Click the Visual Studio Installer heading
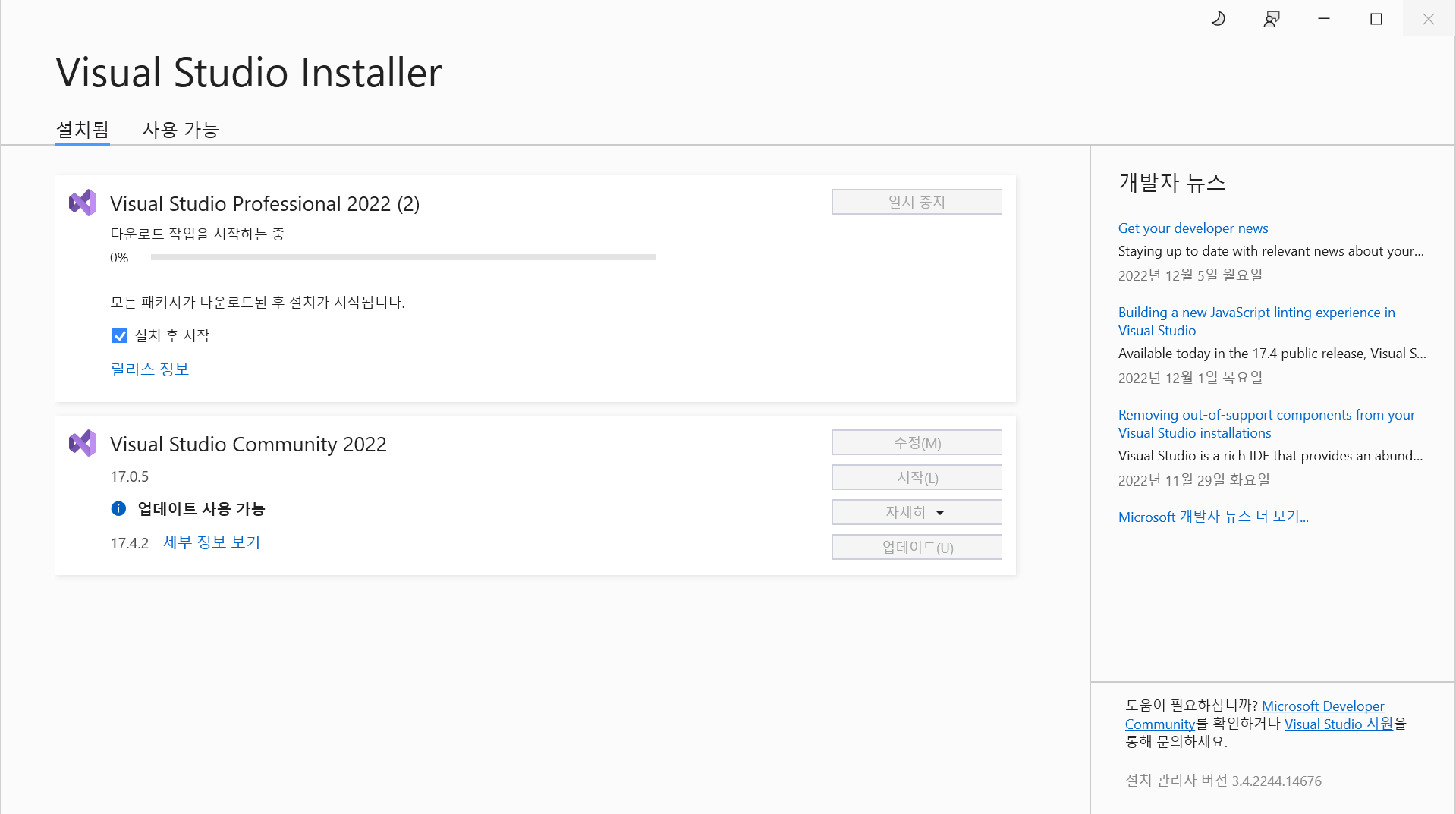This screenshot has height=814, width=1456. (x=249, y=73)
